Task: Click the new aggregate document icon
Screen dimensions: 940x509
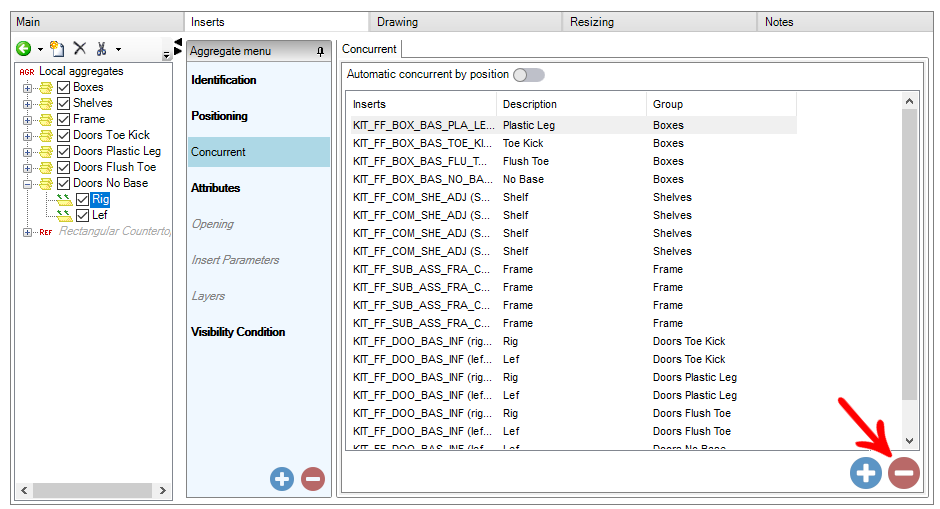Action: tap(57, 49)
